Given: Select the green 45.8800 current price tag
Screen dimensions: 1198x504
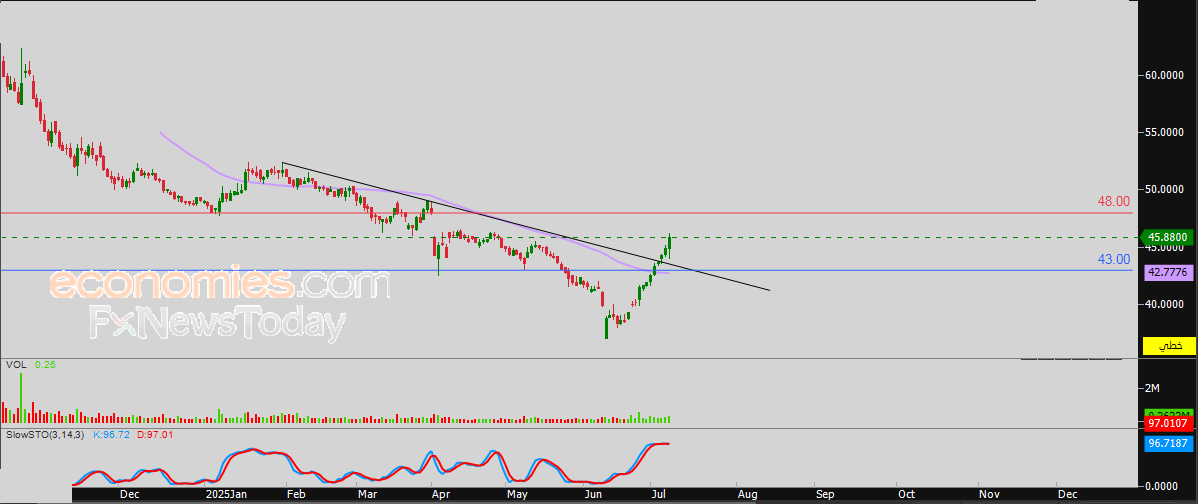Looking at the screenshot, I should click(x=1167, y=237).
